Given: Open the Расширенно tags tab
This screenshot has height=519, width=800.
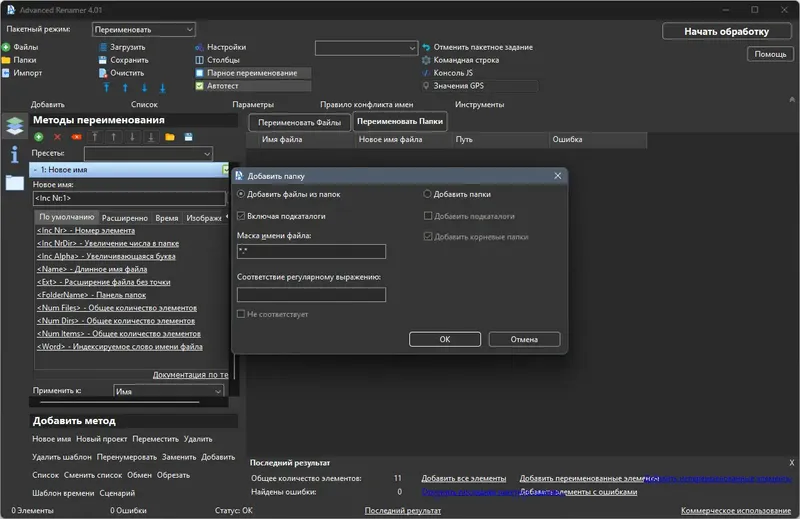Looking at the screenshot, I should coord(125,218).
